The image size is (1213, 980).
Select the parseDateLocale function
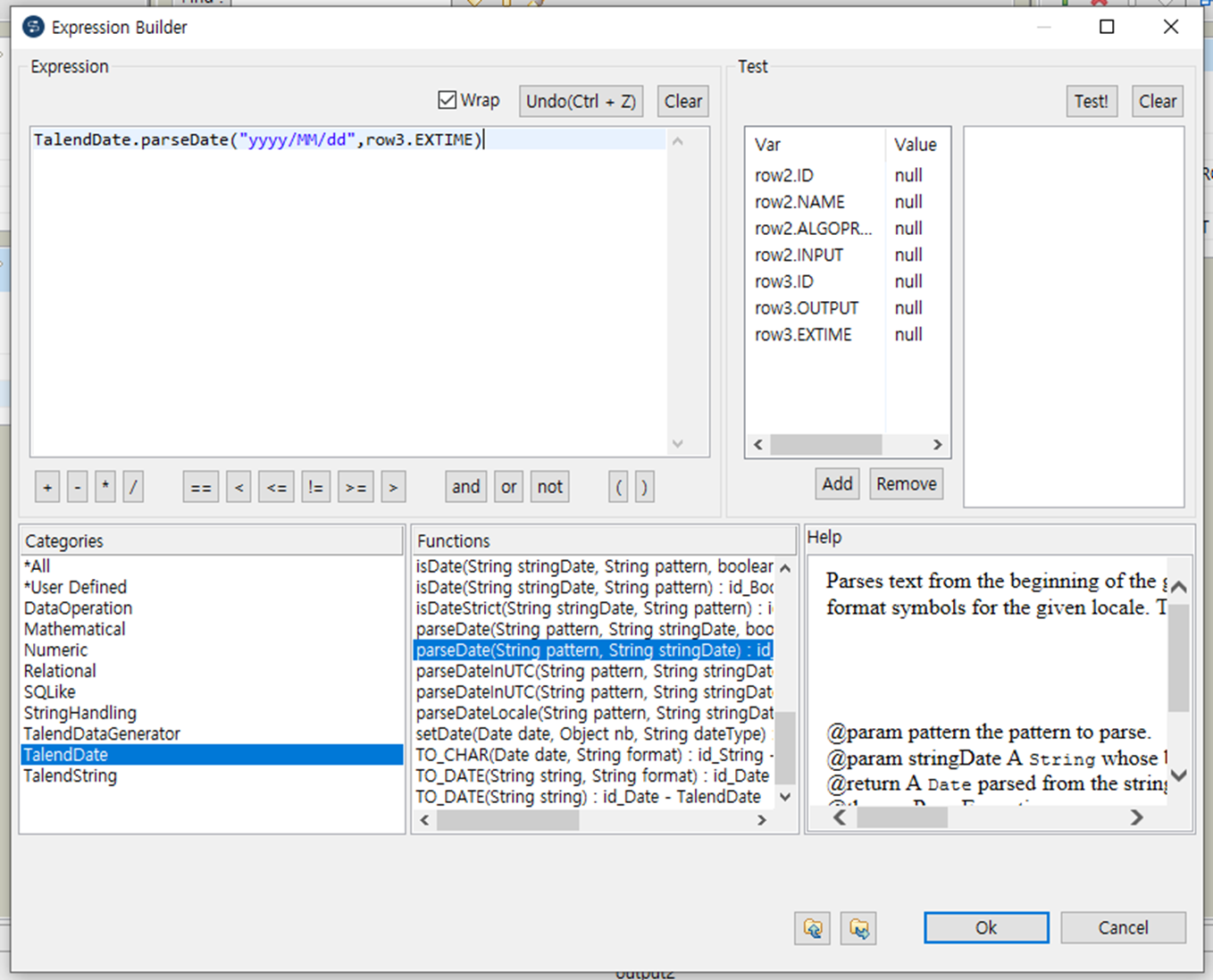(594, 713)
